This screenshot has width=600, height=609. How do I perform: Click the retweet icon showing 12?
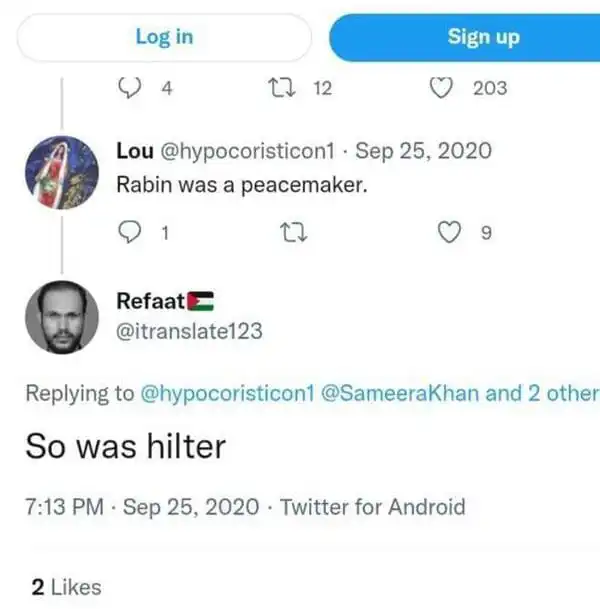(281, 89)
